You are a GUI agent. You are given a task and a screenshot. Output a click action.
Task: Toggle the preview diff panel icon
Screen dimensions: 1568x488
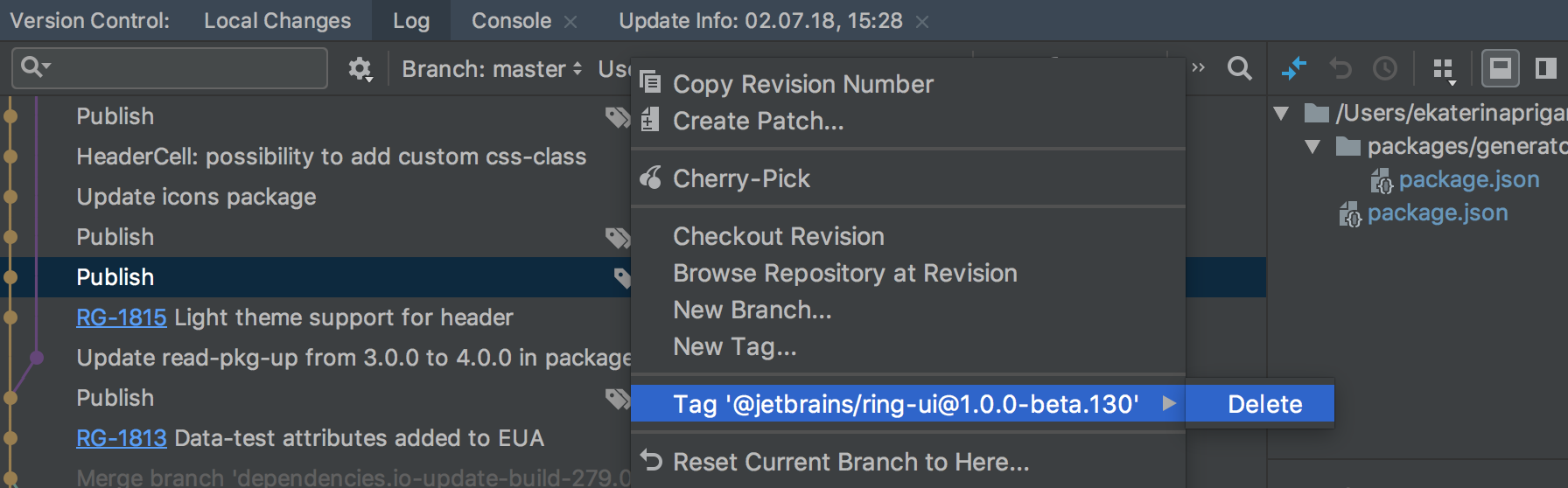1501,68
